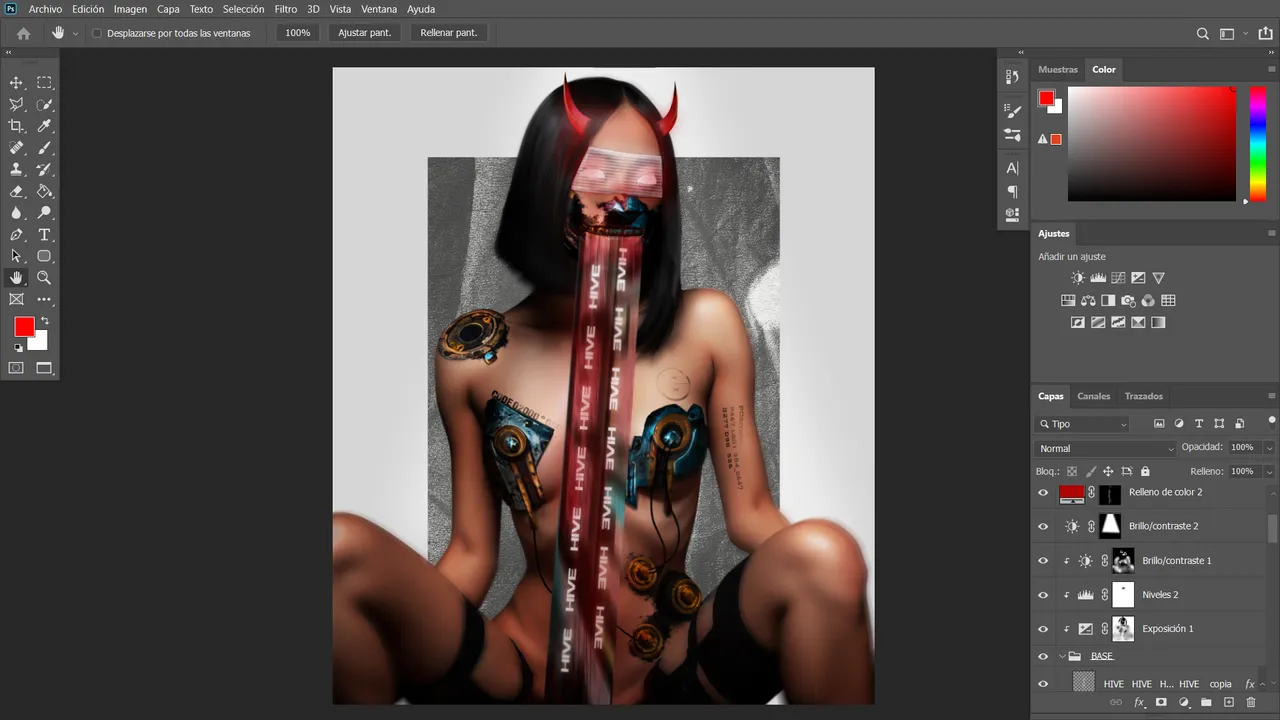1280x720 pixels.
Task: Create a new layer icon
Action: click(x=1229, y=703)
